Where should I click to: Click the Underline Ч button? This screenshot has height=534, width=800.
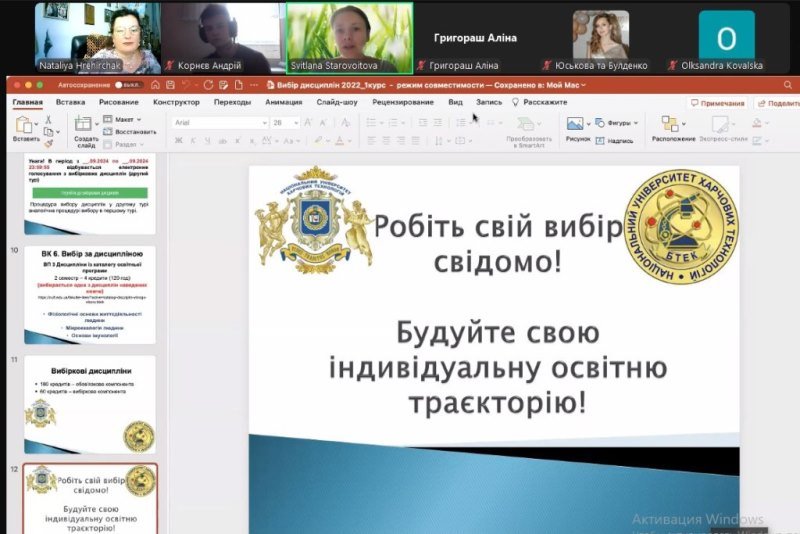point(207,141)
